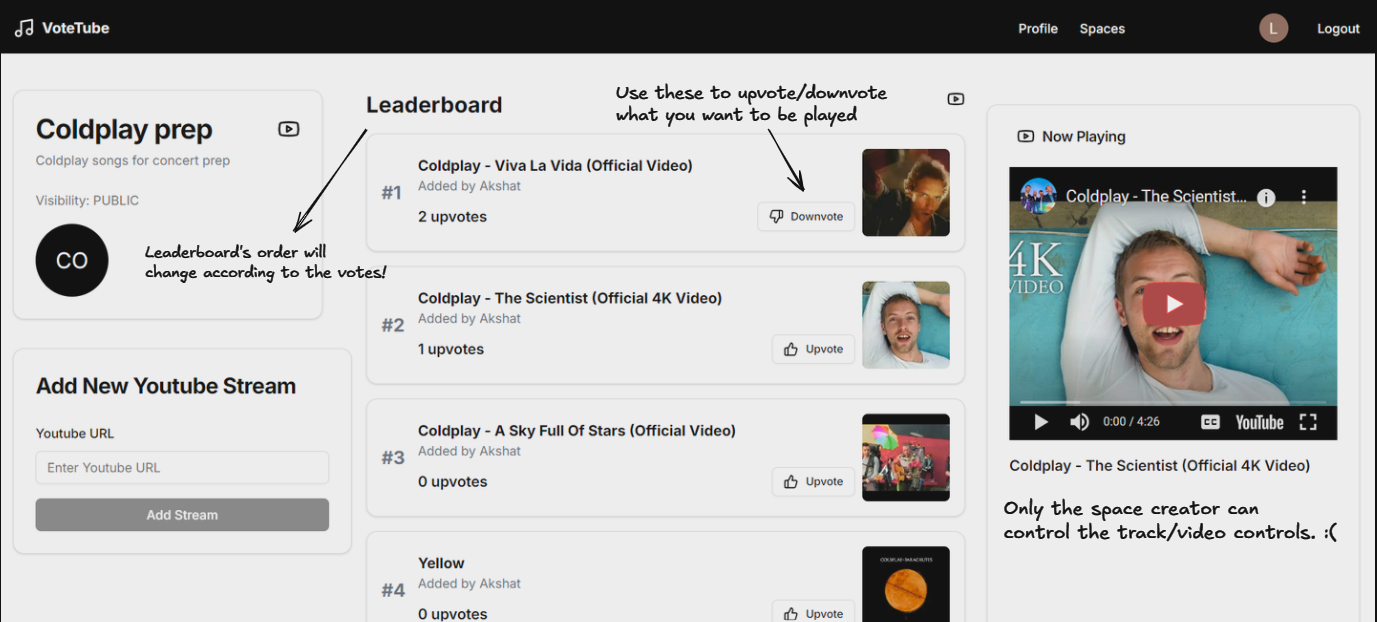Click the VoteTube music note logo

[x=24, y=28]
